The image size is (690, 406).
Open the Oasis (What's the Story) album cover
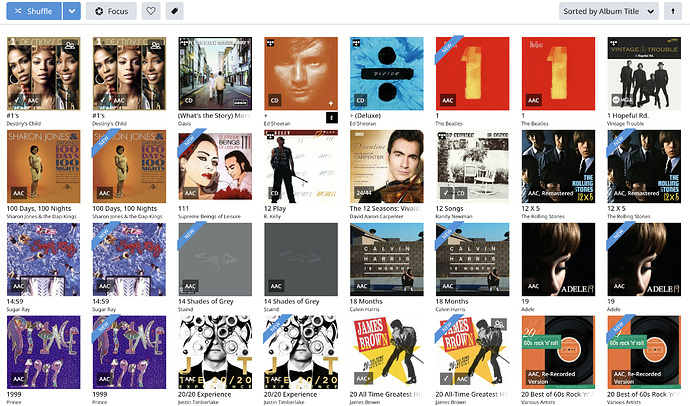215,73
